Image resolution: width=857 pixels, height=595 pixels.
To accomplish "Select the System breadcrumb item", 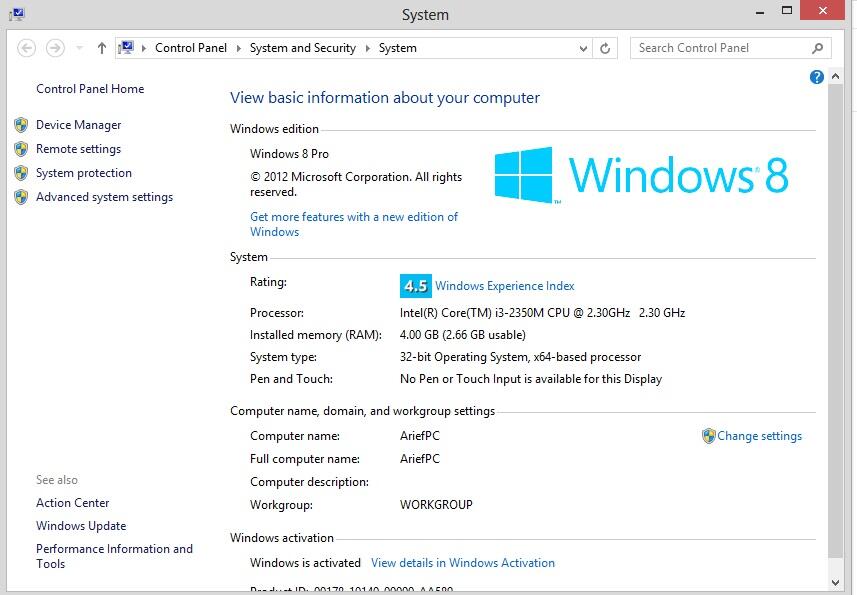I will [x=397, y=48].
